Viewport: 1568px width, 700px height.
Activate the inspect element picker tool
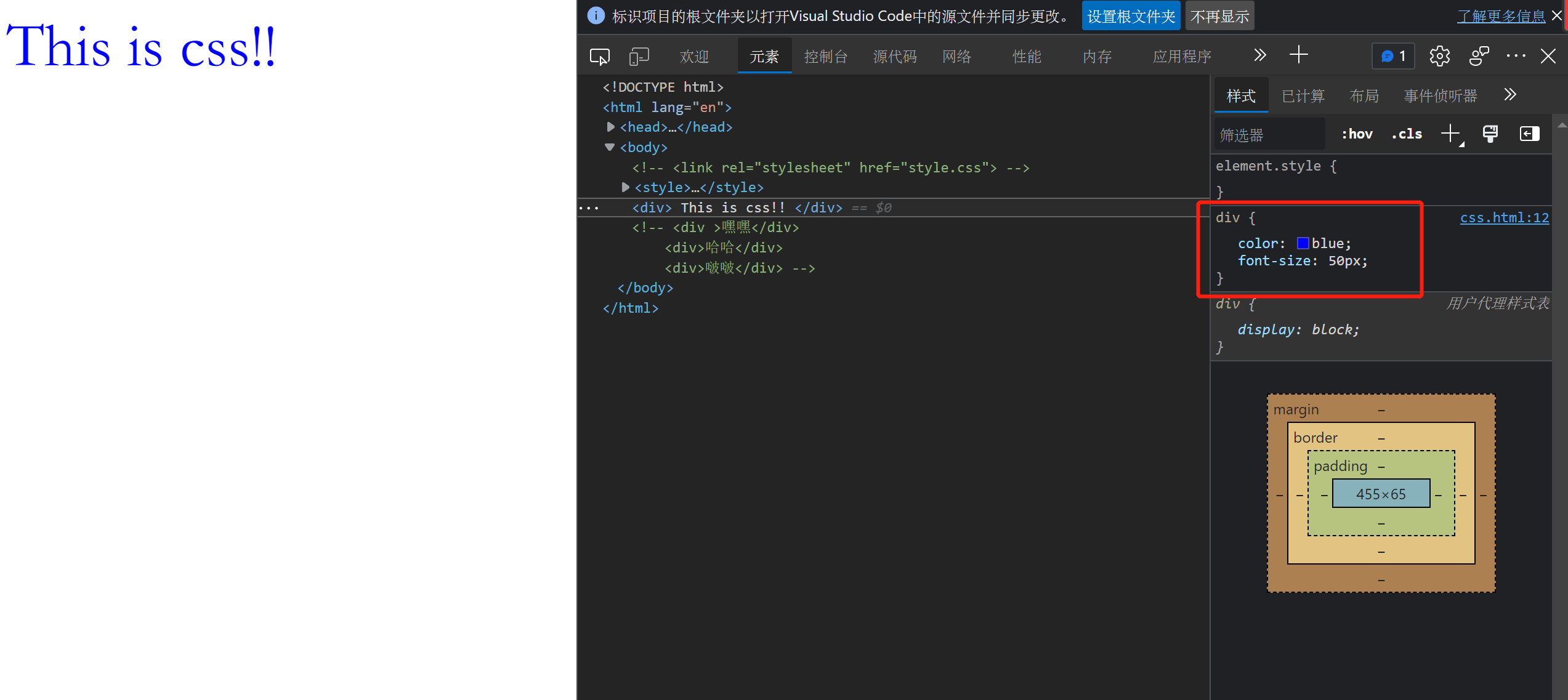(599, 57)
